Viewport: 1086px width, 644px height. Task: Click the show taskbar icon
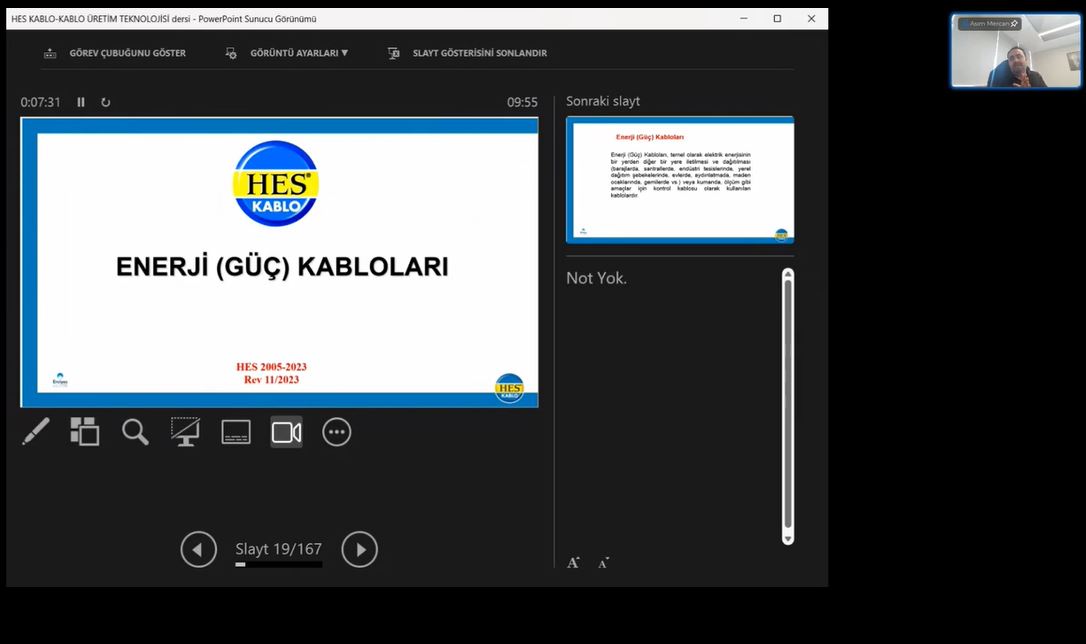[x=50, y=53]
